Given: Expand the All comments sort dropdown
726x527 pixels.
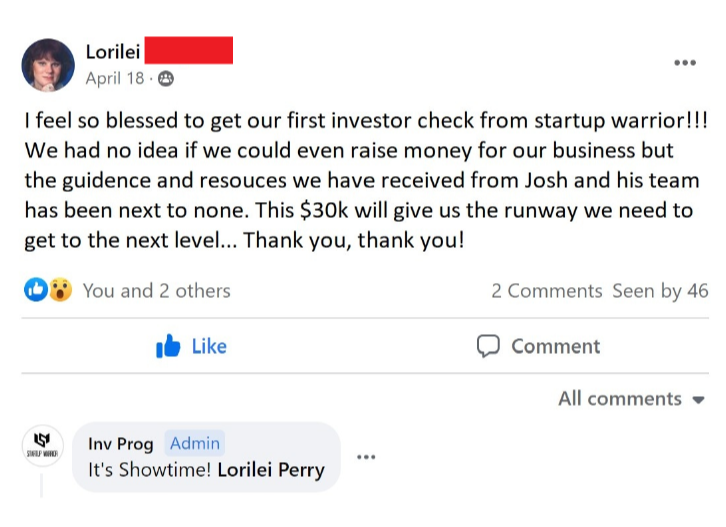Looking at the screenshot, I should [x=632, y=398].
